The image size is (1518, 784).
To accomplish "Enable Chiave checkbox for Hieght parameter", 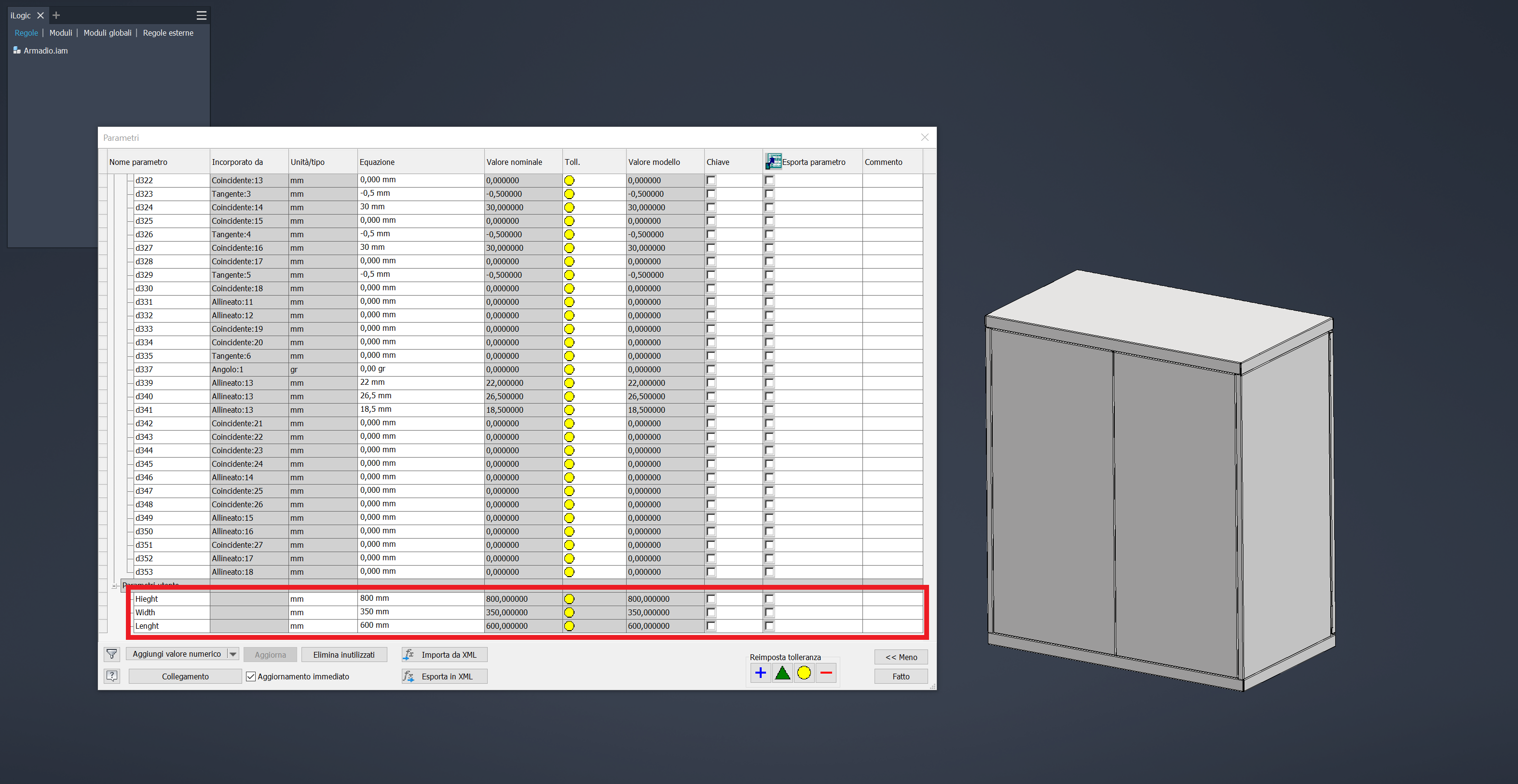I will (711, 599).
